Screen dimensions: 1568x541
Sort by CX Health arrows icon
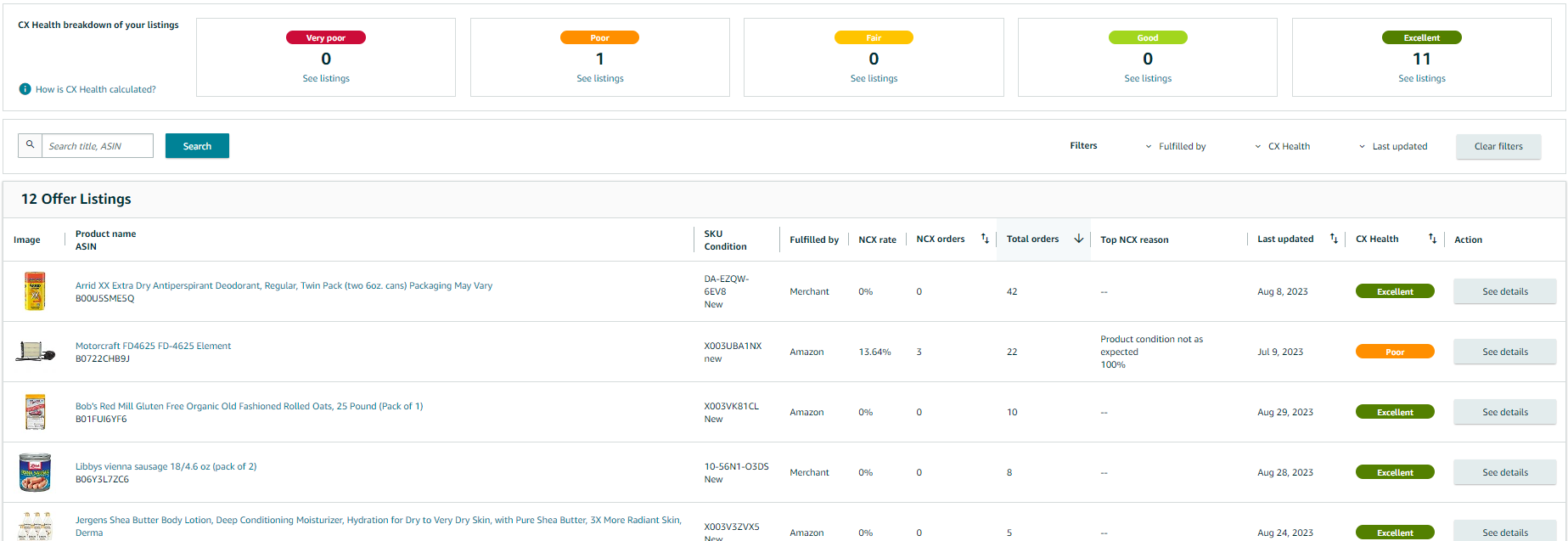(1432, 239)
